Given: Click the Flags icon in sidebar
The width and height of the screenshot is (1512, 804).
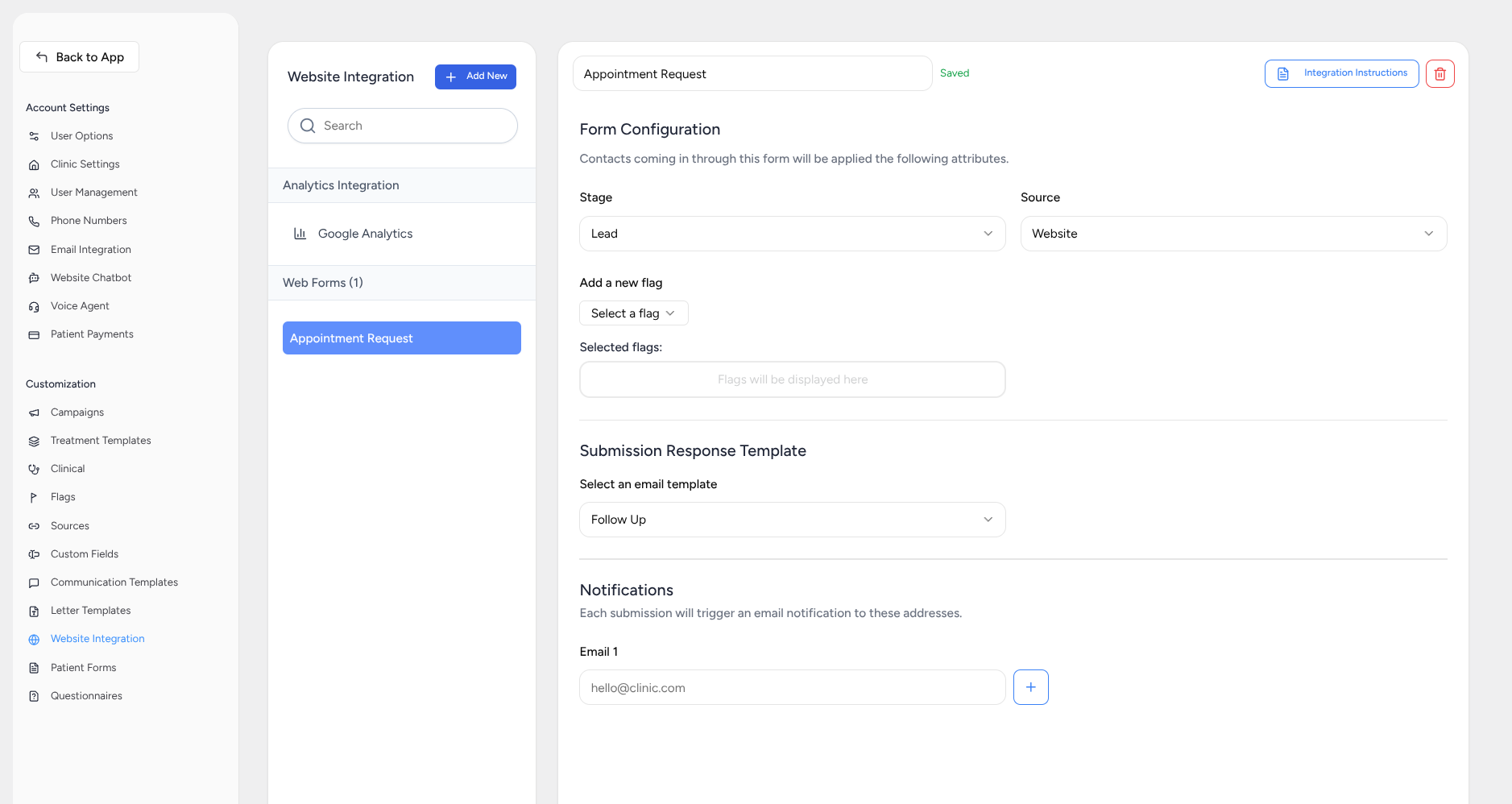Looking at the screenshot, I should [34, 497].
